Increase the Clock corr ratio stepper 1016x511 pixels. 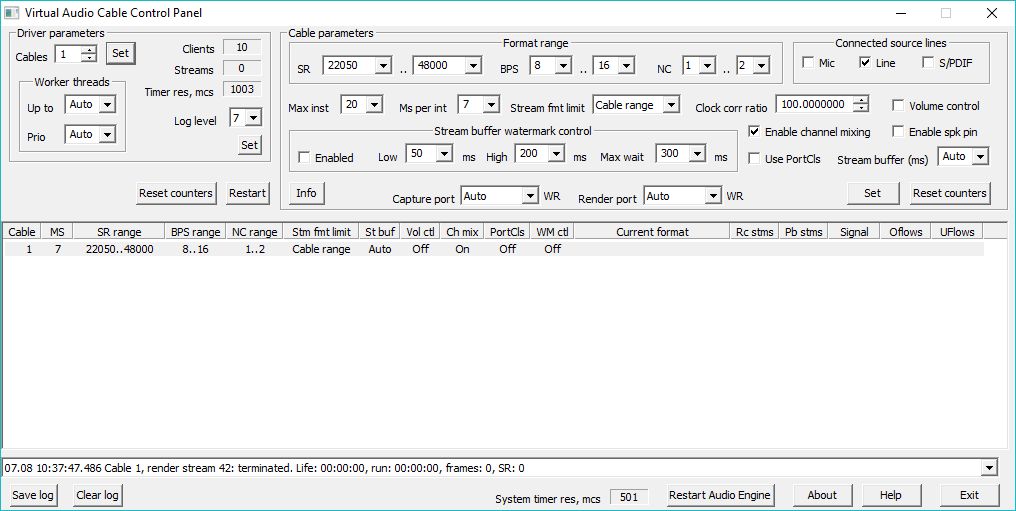(860, 100)
